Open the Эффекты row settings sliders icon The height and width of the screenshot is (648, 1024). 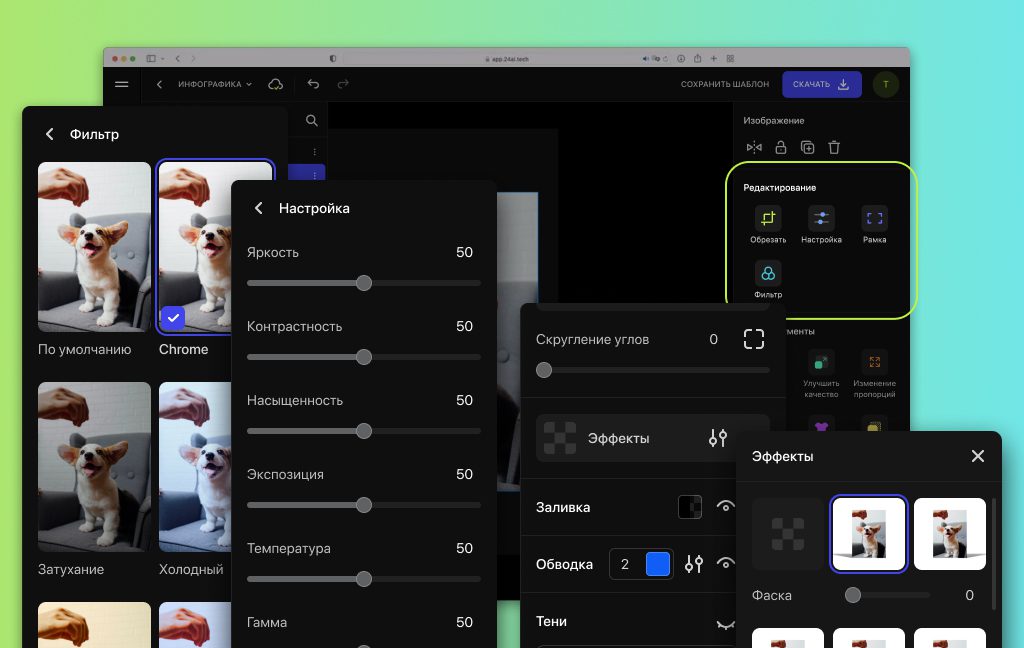718,438
